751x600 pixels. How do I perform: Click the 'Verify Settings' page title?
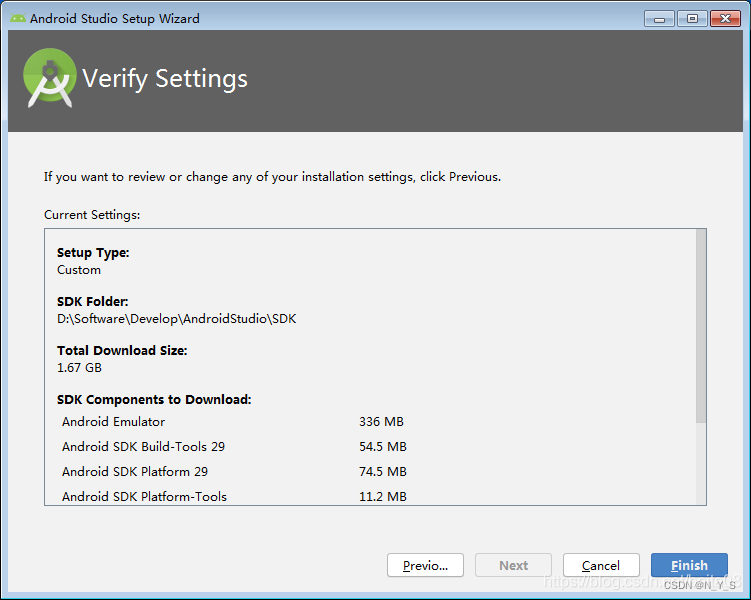pos(165,79)
